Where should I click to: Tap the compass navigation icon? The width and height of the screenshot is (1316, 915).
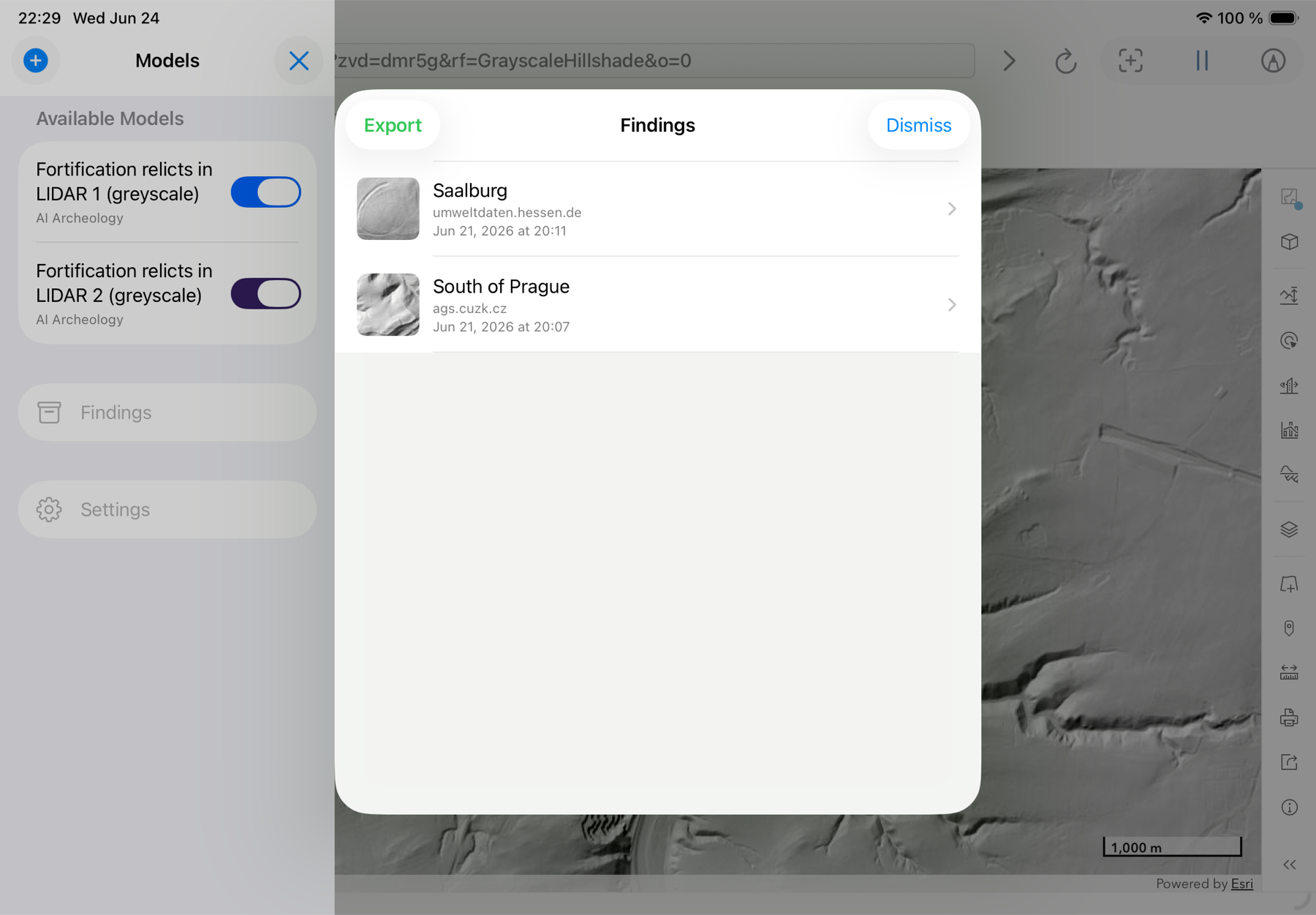point(1273,61)
